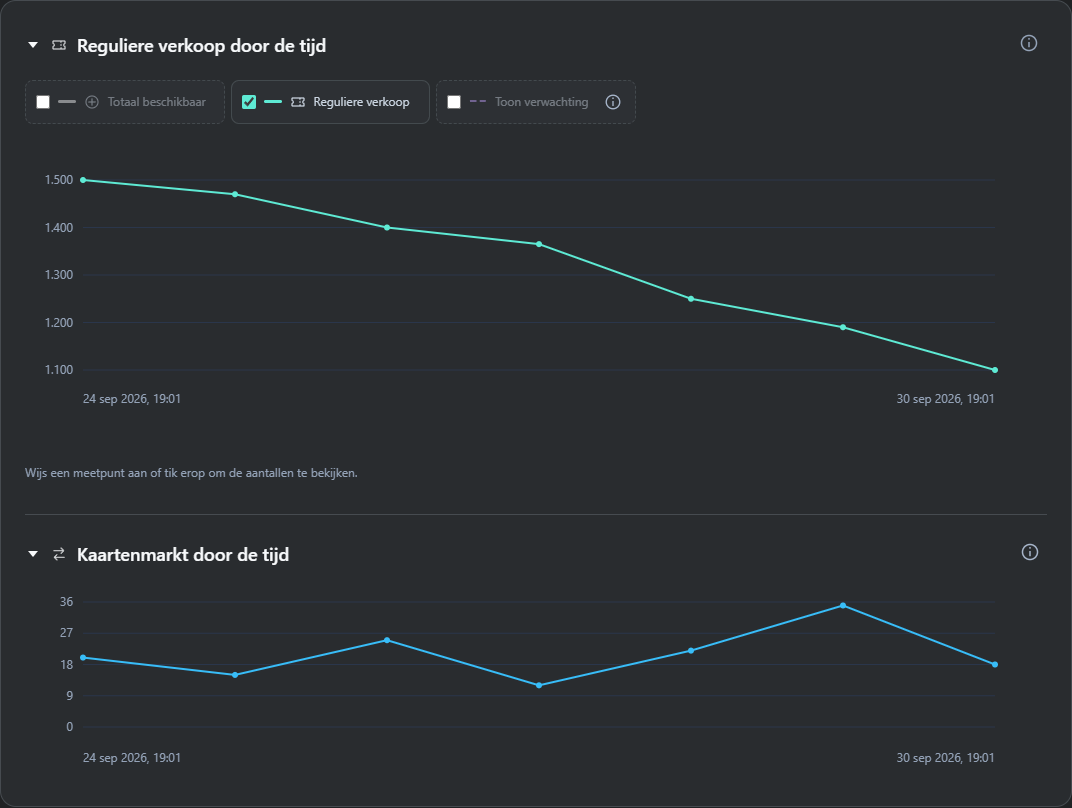Click the heading text Reguliere verkoop door de tijd
The image size is (1072, 808).
pyautogui.click(x=201, y=46)
